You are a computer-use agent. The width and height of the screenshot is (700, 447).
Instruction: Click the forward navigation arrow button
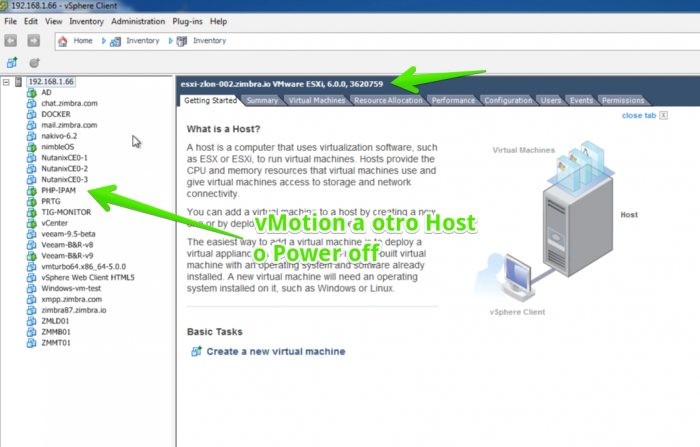click(x=33, y=41)
